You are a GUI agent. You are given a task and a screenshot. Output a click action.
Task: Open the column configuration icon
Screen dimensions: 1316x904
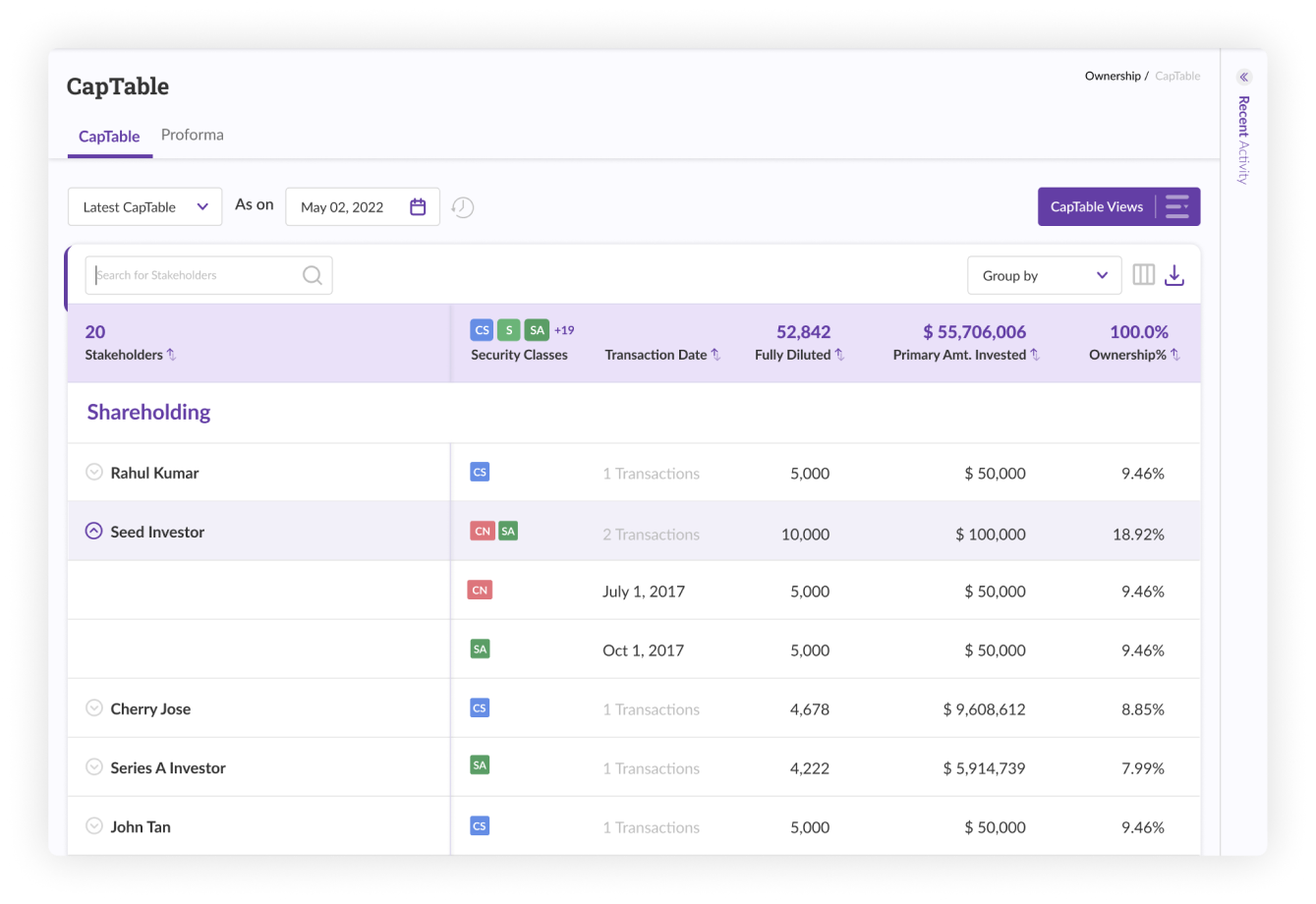pos(1143,274)
